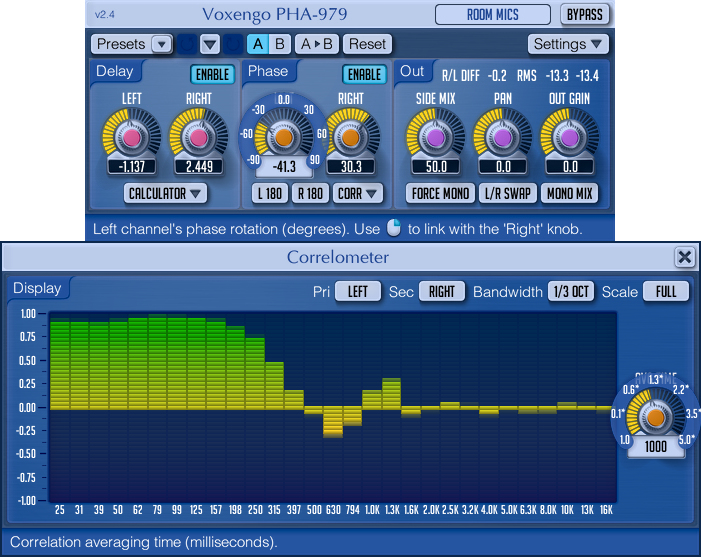Click the Delay section tab
This screenshot has width=701, height=557.
pos(115,72)
